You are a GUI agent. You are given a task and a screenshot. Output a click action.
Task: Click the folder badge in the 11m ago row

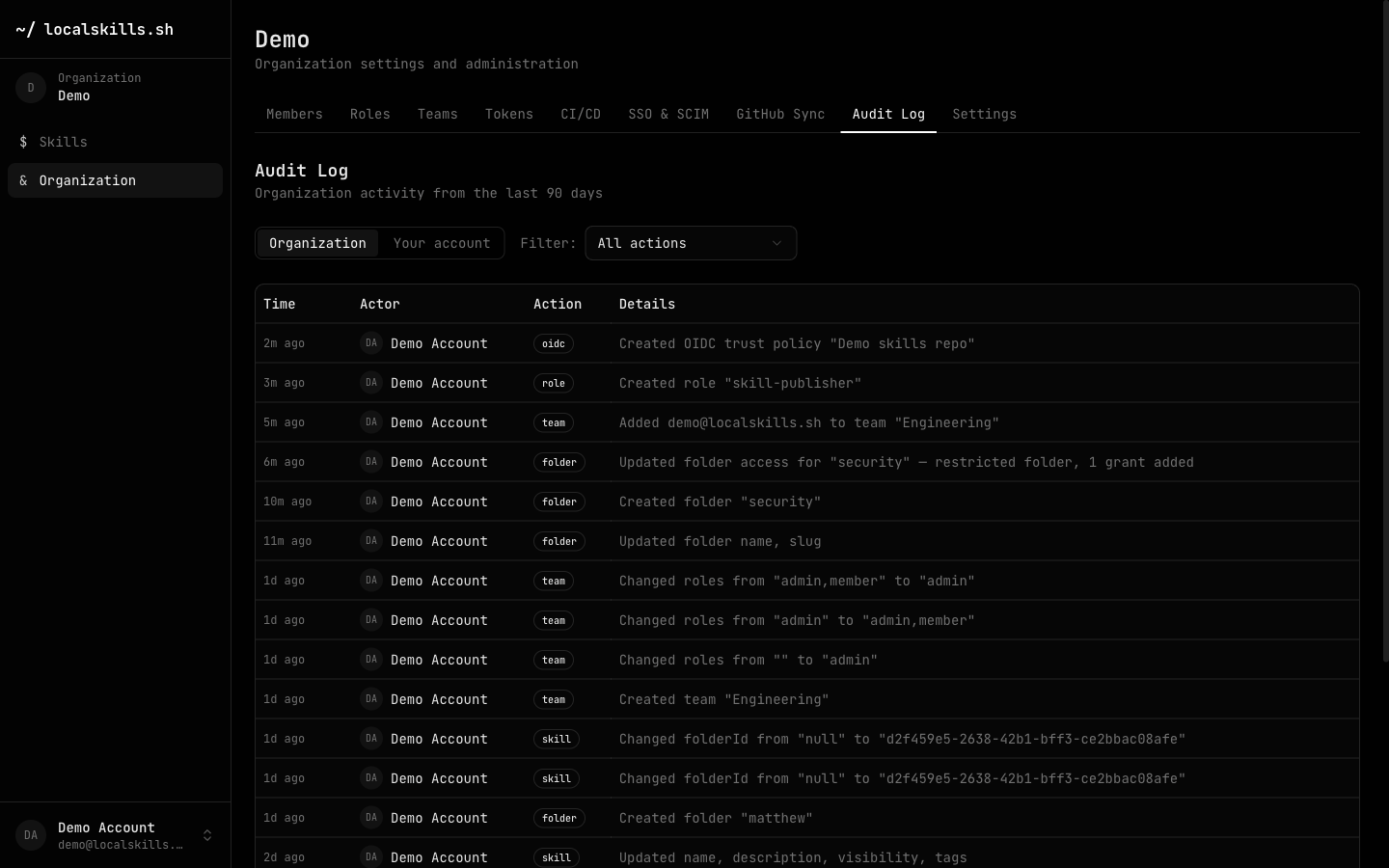[x=559, y=541]
